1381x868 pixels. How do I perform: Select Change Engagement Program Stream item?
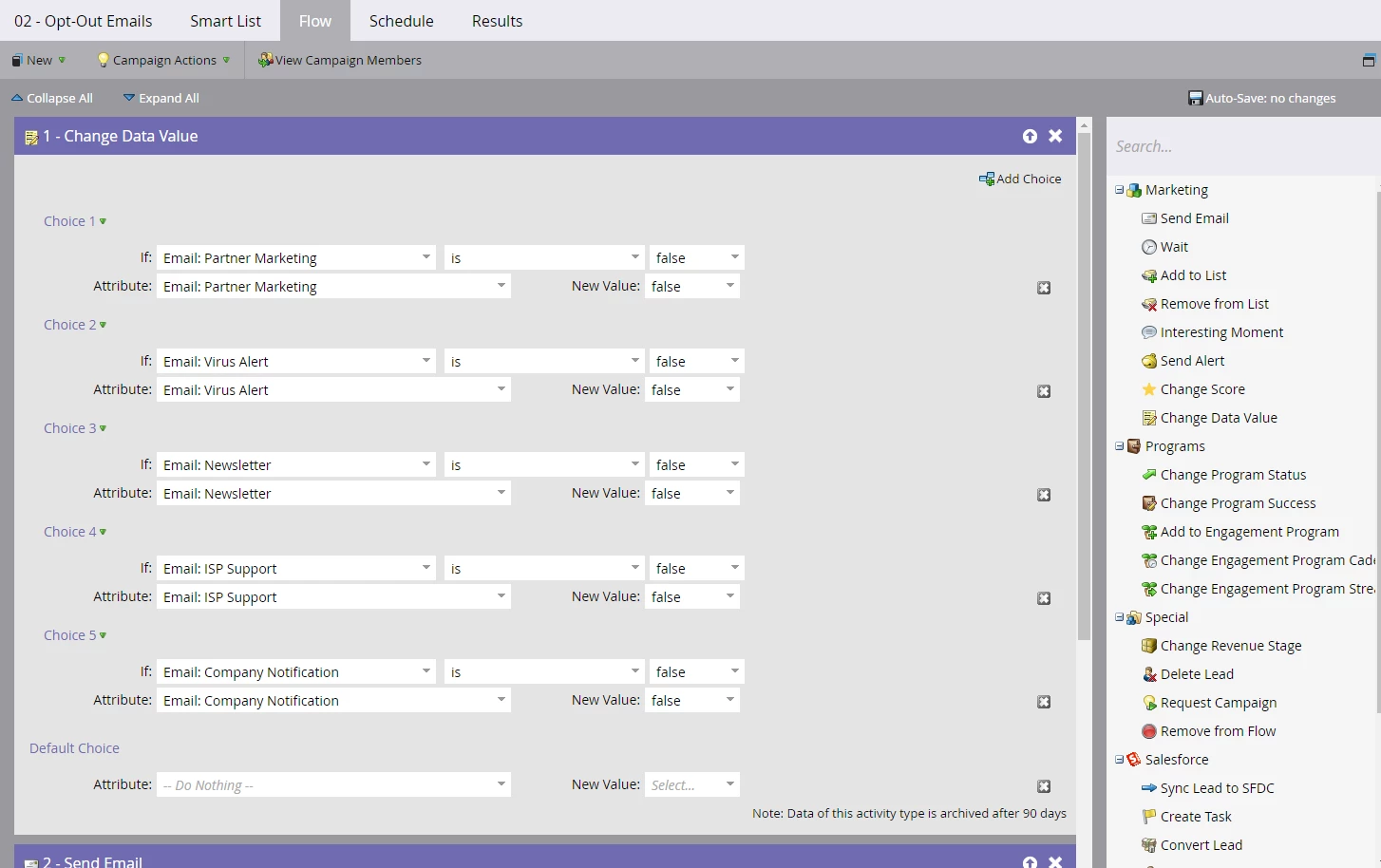point(1258,589)
